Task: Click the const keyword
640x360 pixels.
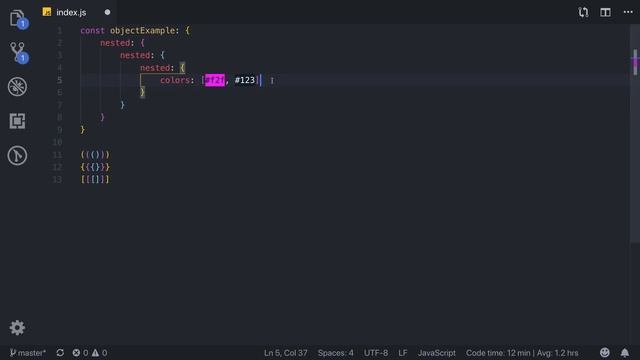Action: [92, 31]
